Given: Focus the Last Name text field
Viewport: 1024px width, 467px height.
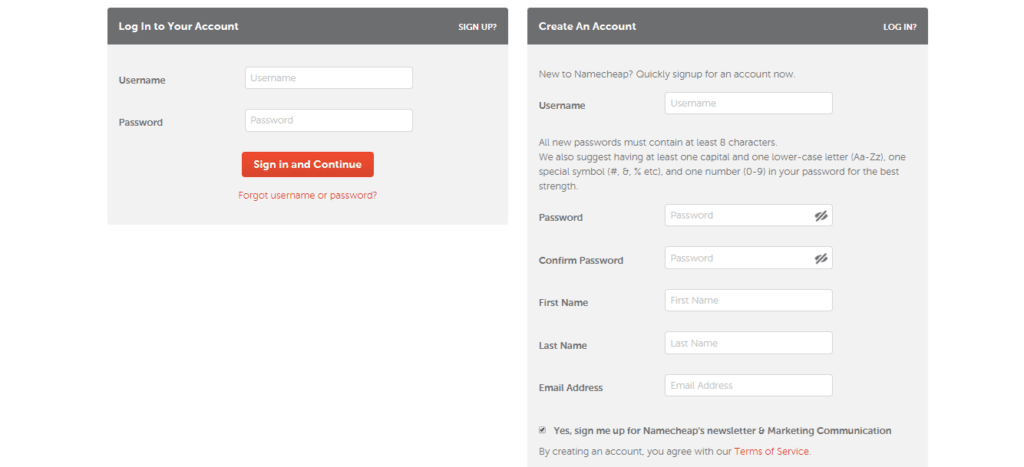Looking at the screenshot, I should [748, 343].
